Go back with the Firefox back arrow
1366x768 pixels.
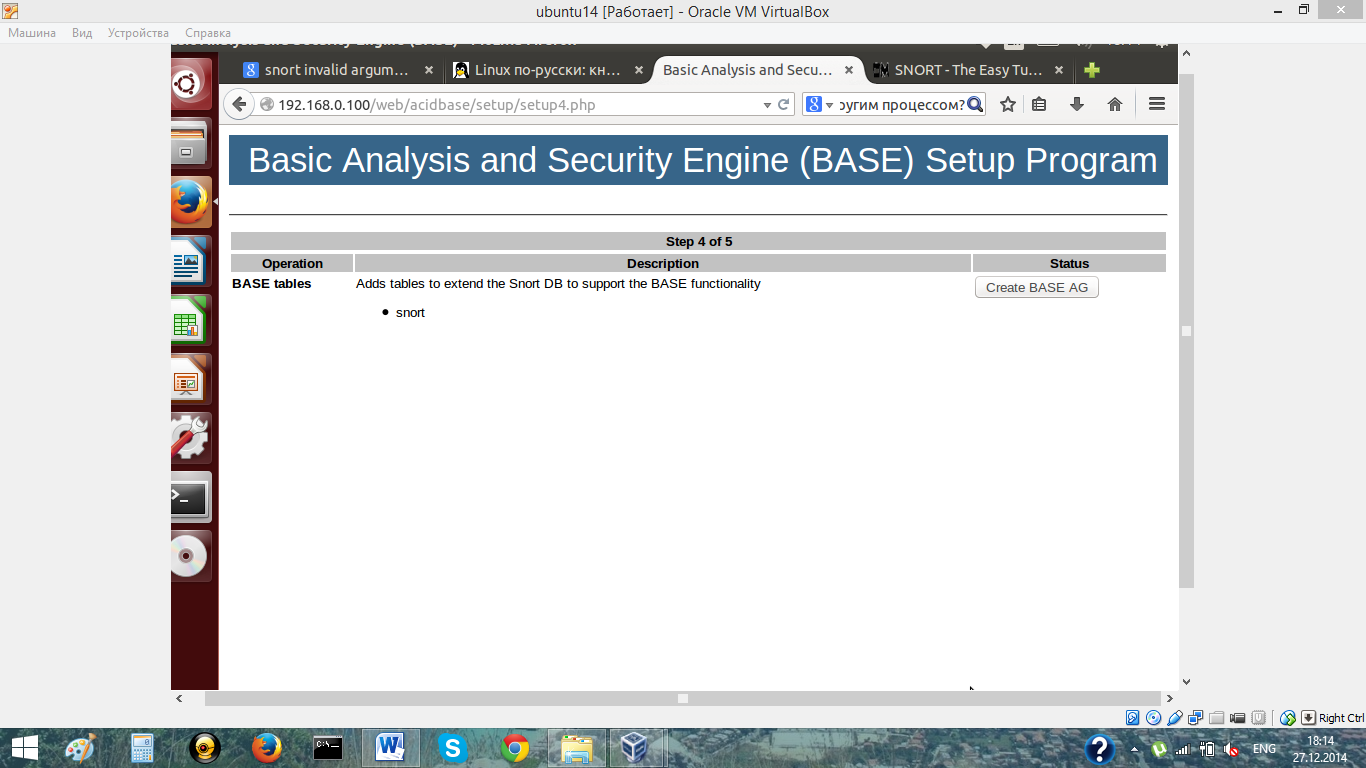click(x=238, y=104)
